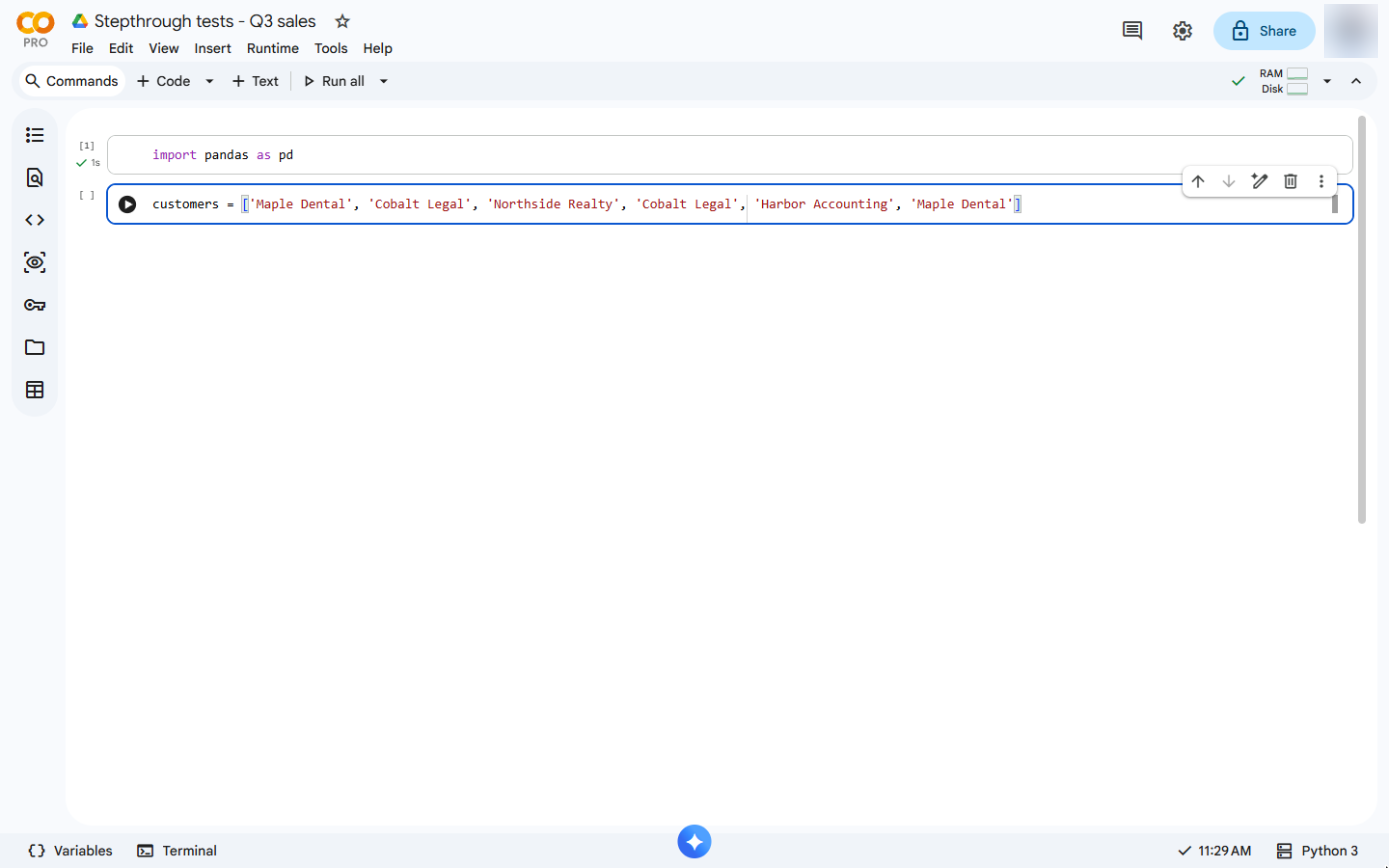Click the Share button
The width and height of the screenshot is (1389, 868).
coord(1264,31)
